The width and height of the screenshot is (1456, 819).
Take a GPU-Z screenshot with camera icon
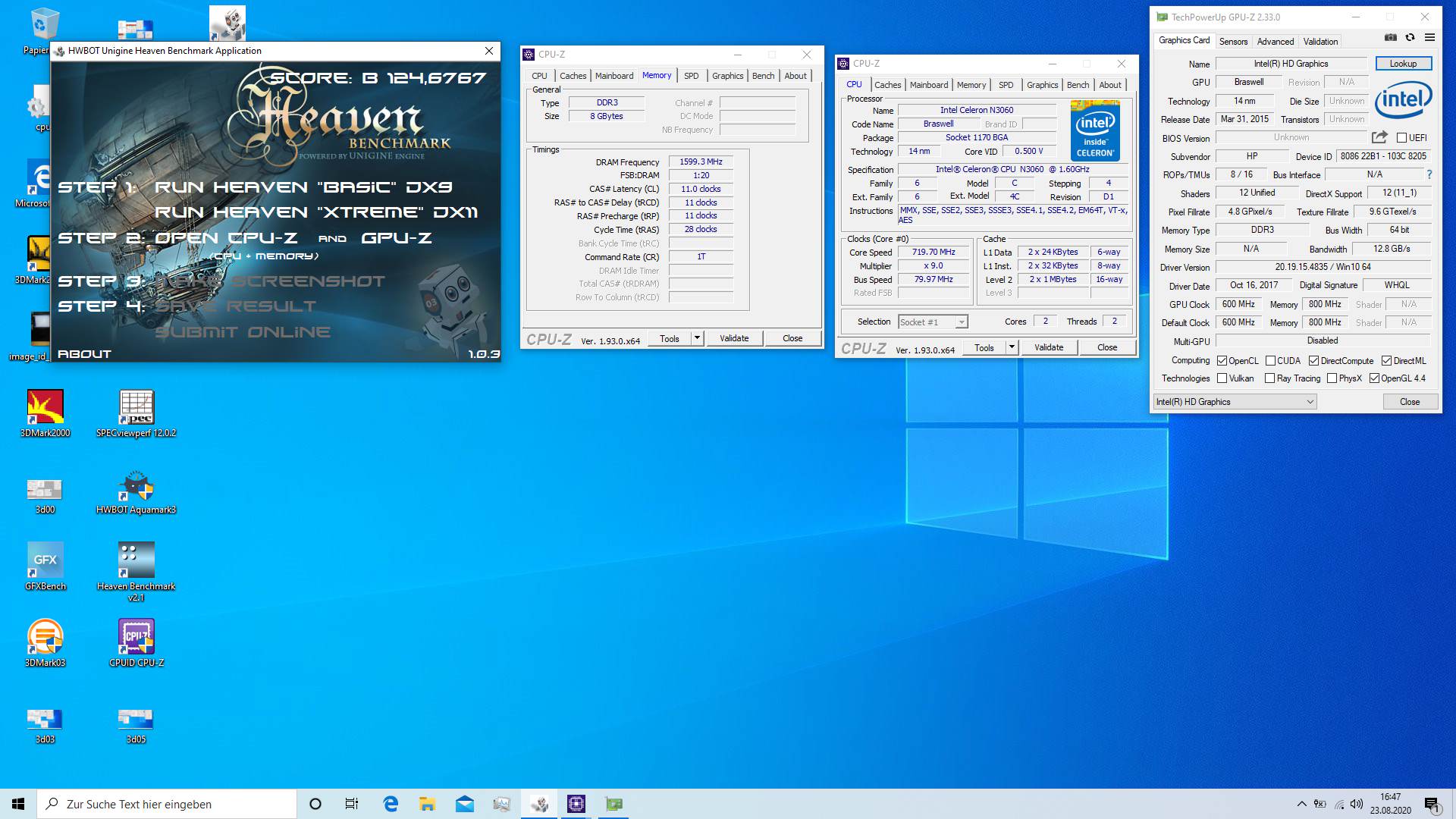pos(1390,37)
